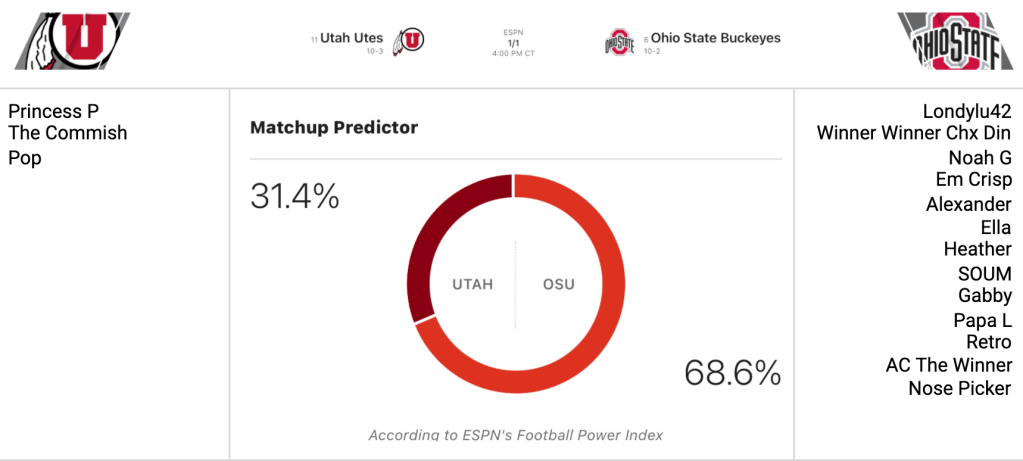Click Londylu42 in Ohio State picks
1023x461 pixels.
[x=967, y=111]
